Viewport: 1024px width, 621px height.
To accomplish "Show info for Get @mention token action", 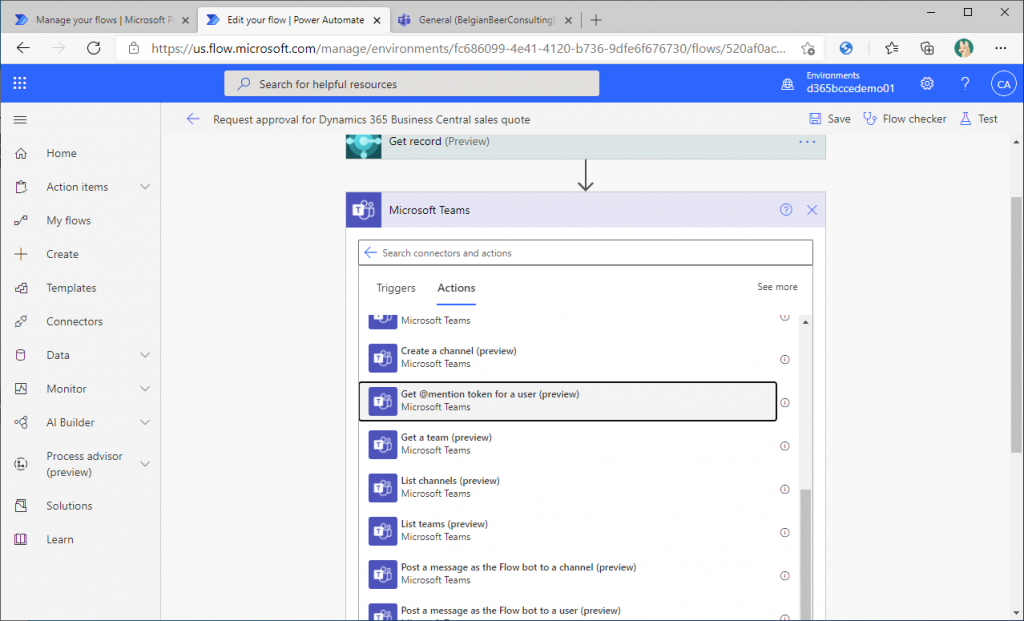I will point(785,402).
